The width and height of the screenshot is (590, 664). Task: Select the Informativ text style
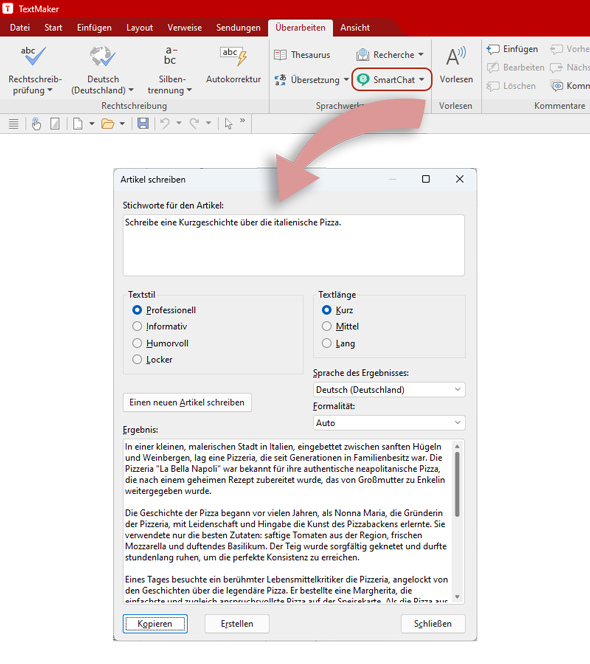click(x=159, y=326)
